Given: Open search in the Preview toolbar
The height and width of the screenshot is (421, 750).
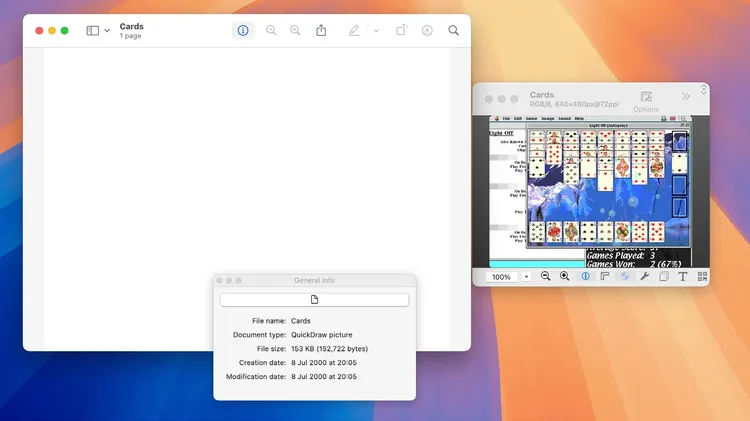Looking at the screenshot, I should [x=453, y=31].
